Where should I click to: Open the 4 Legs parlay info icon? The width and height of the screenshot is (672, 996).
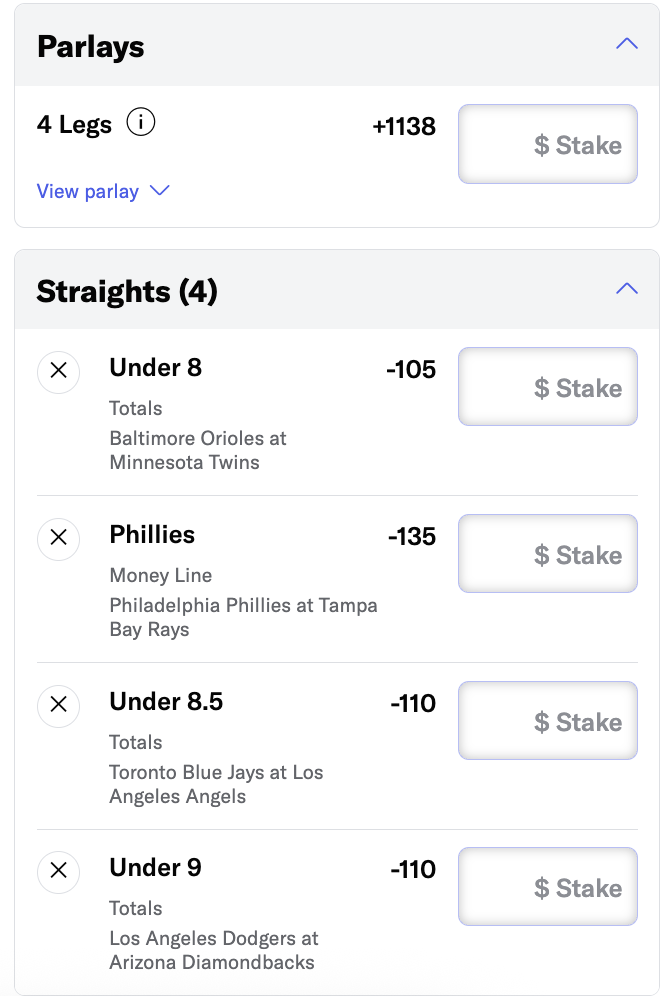[141, 124]
